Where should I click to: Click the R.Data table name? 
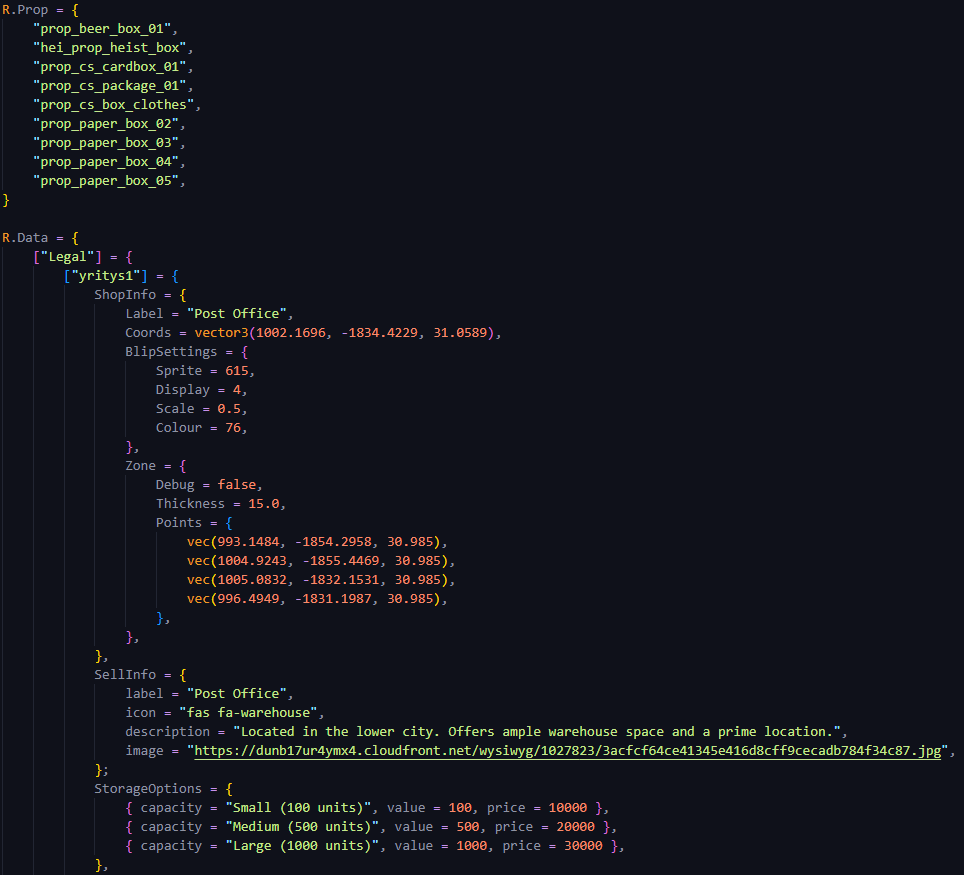(25, 238)
